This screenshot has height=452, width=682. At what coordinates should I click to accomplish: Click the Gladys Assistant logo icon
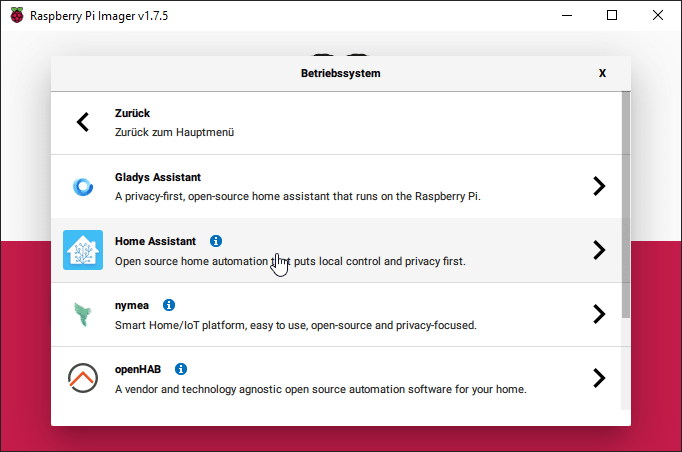pos(83,186)
